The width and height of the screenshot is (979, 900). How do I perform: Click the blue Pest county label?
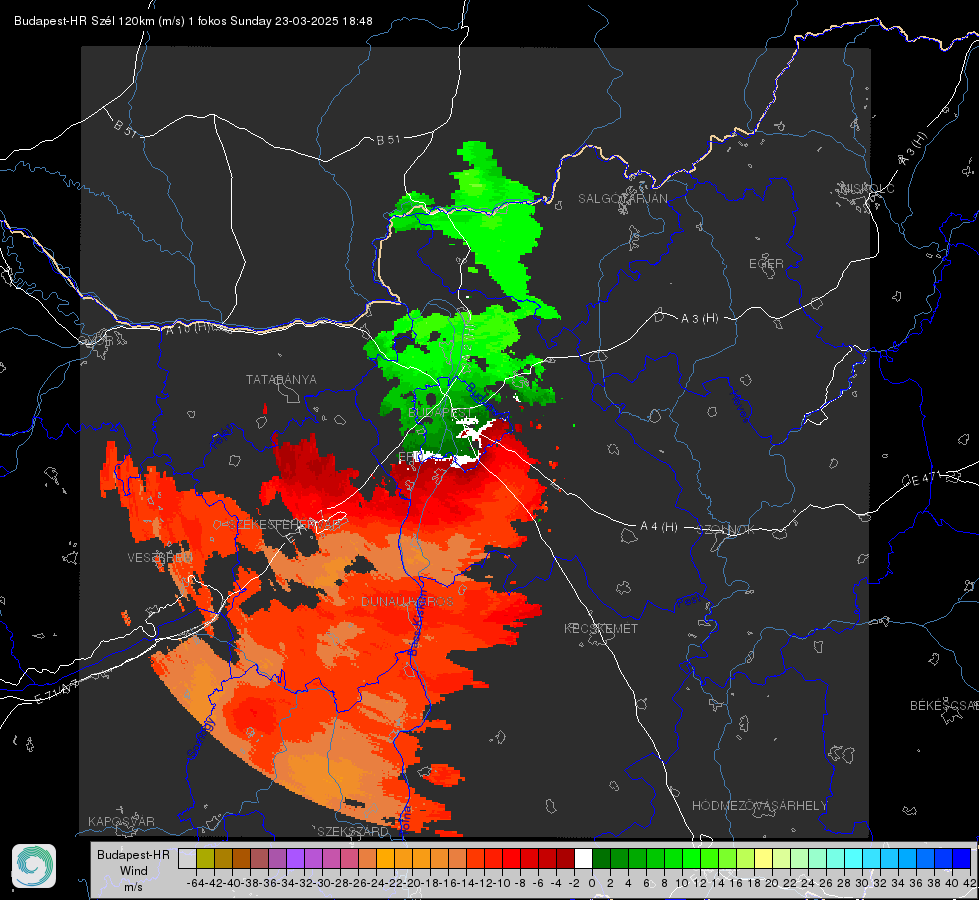(688, 602)
